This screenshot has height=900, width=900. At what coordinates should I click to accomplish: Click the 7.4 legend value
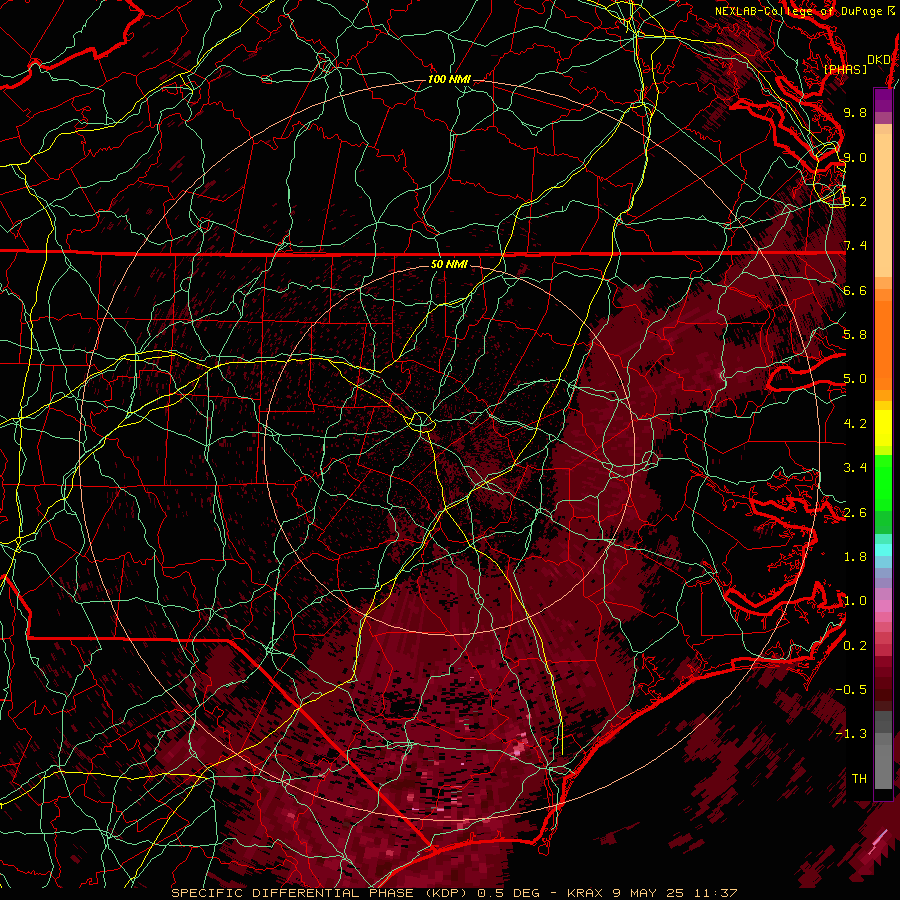pos(855,246)
